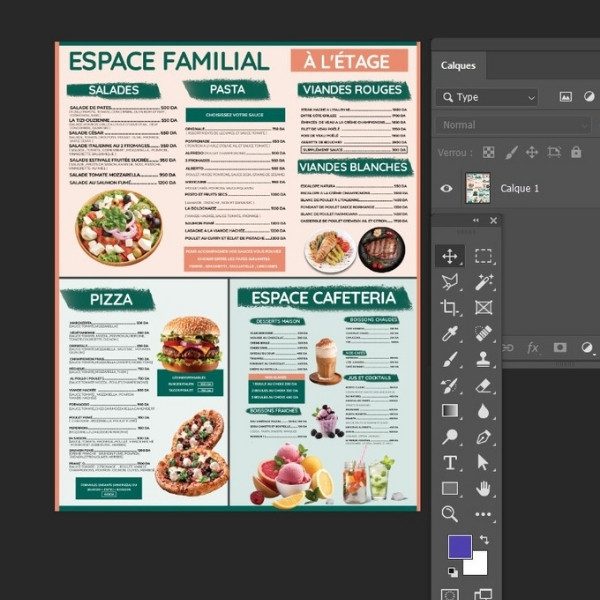600x600 pixels.
Task: Toggle pixel layer filter in Calques panel
Action: pos(565,97)
